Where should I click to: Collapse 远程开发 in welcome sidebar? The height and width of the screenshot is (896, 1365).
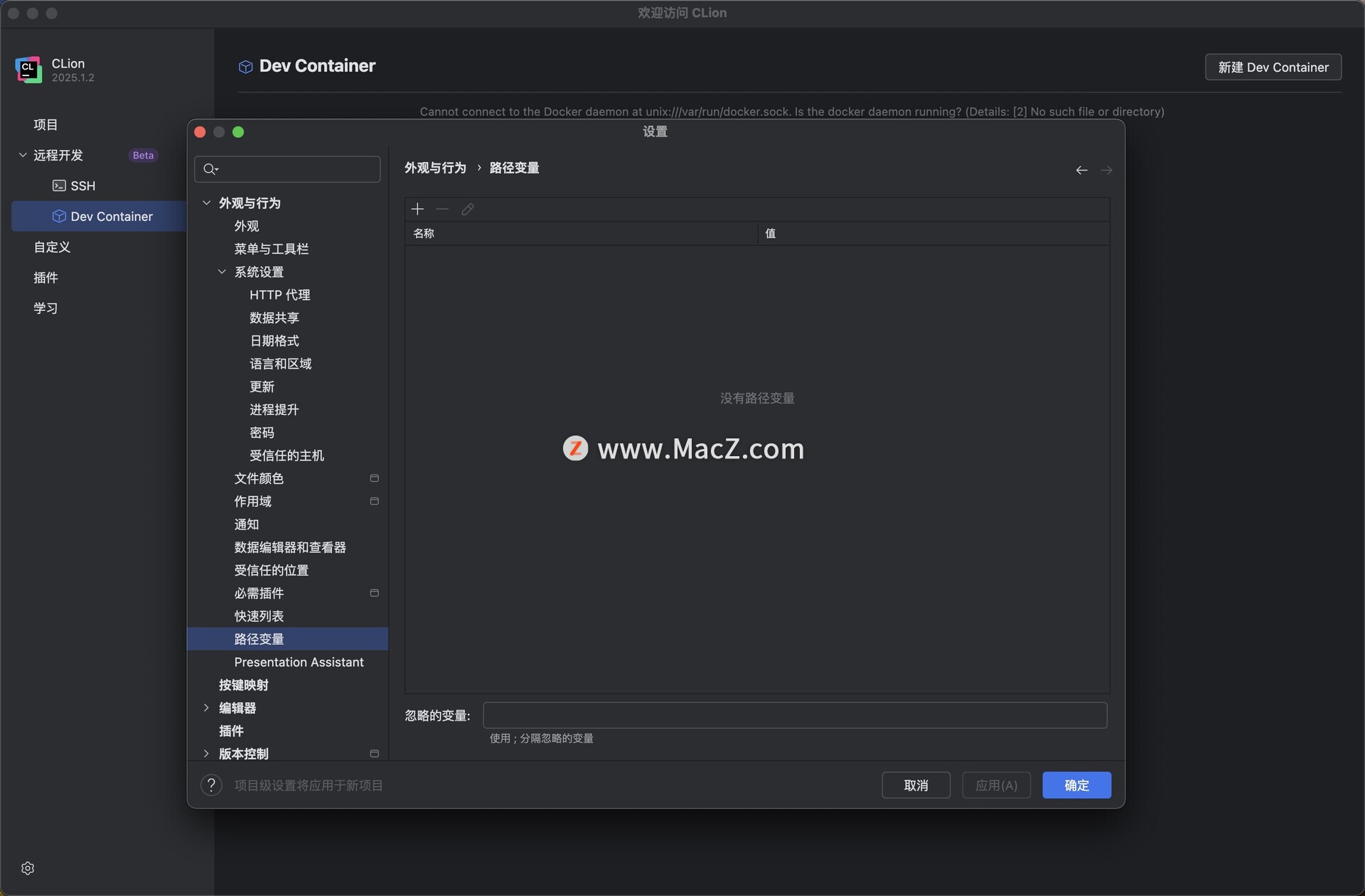(23, 155)
